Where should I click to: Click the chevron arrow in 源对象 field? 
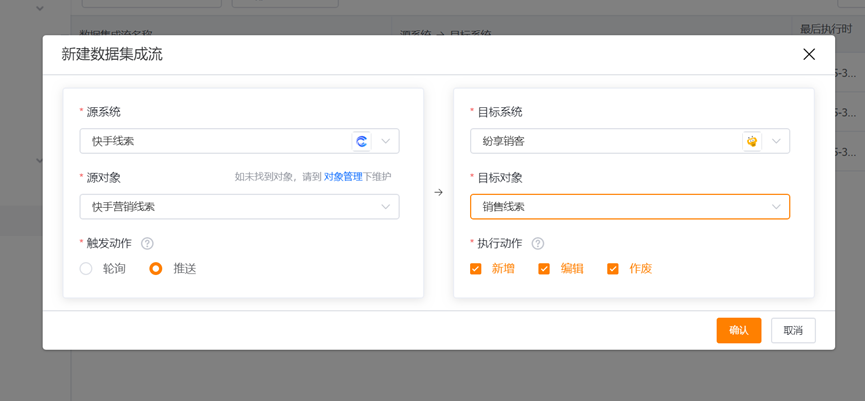pyautogui.click(x=386, y=207)
